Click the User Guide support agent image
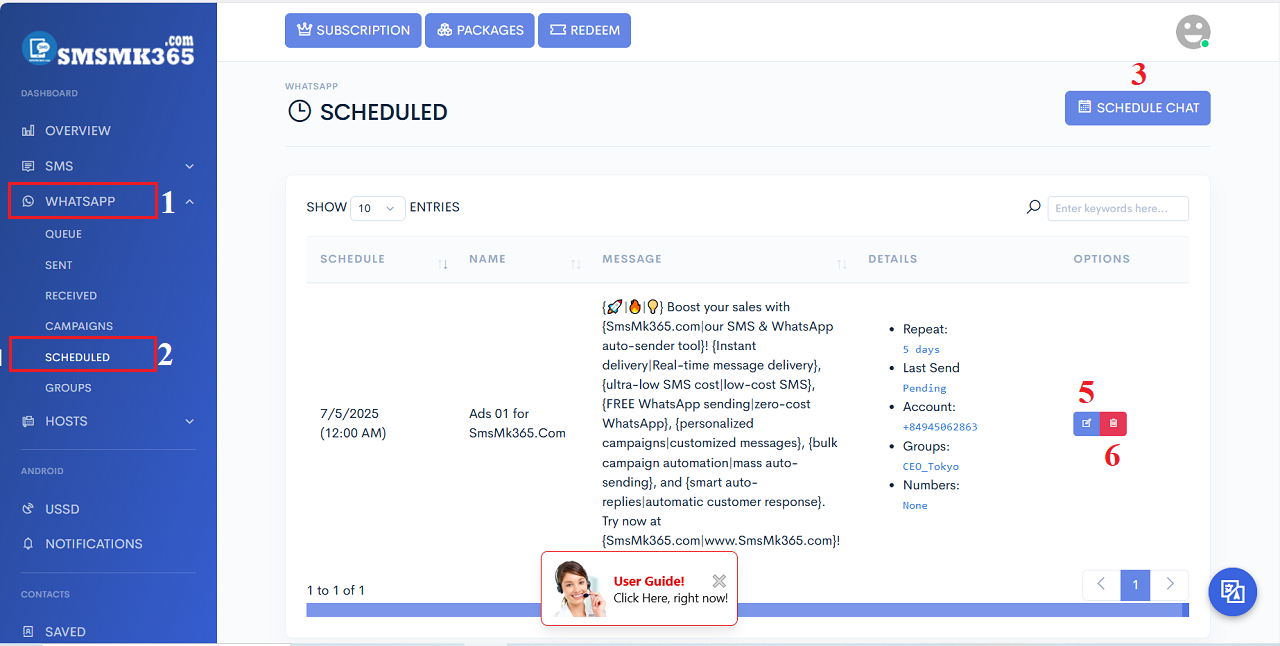 (x=579, y=589)
